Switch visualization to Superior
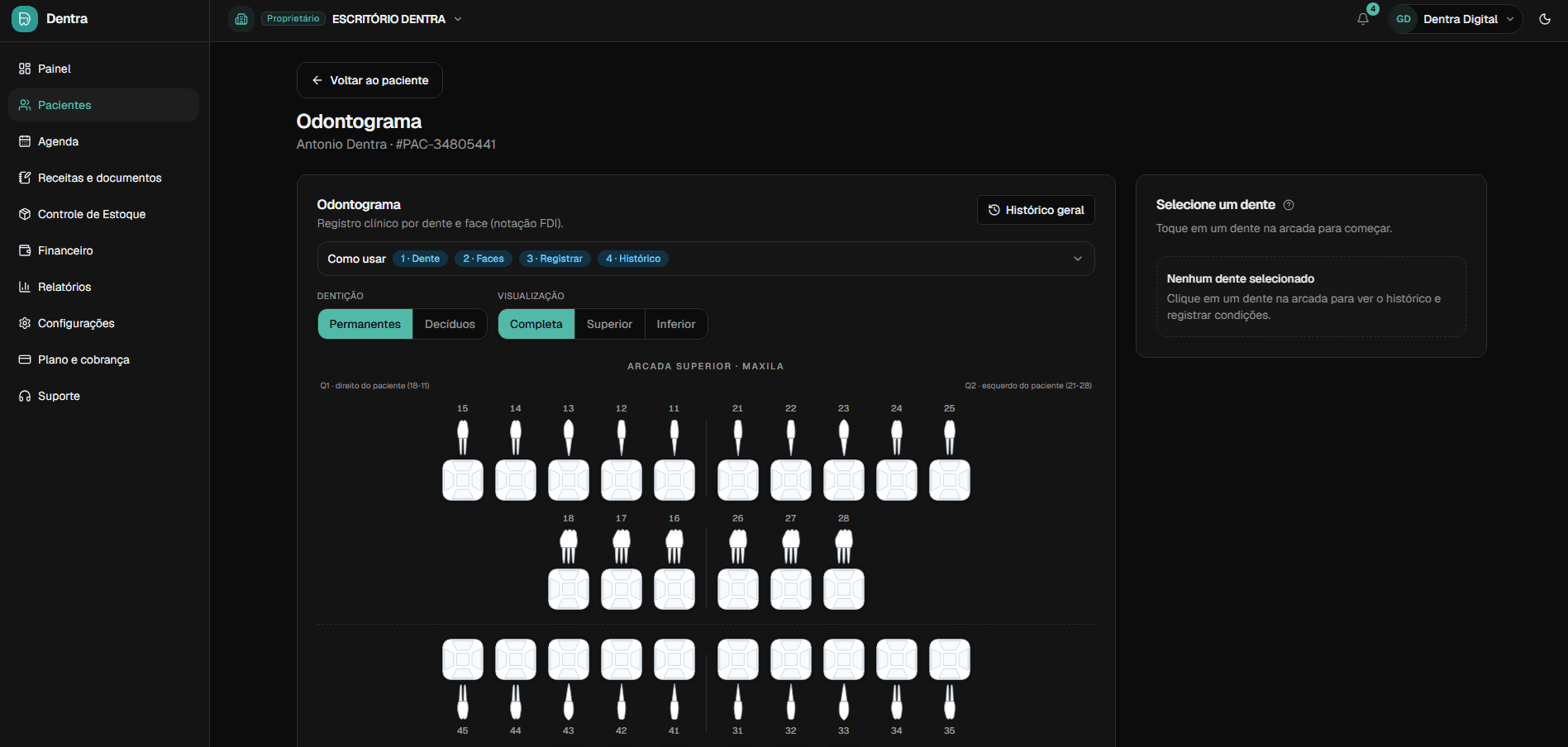This screenshot has height=747, width=1568. pos(609,324)
